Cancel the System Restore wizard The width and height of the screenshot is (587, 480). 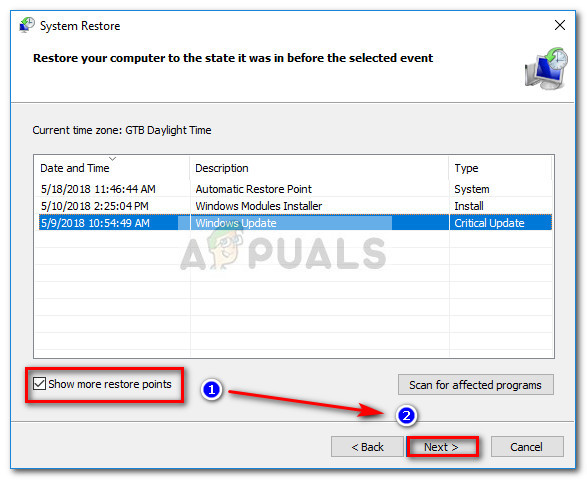(527, 447)
